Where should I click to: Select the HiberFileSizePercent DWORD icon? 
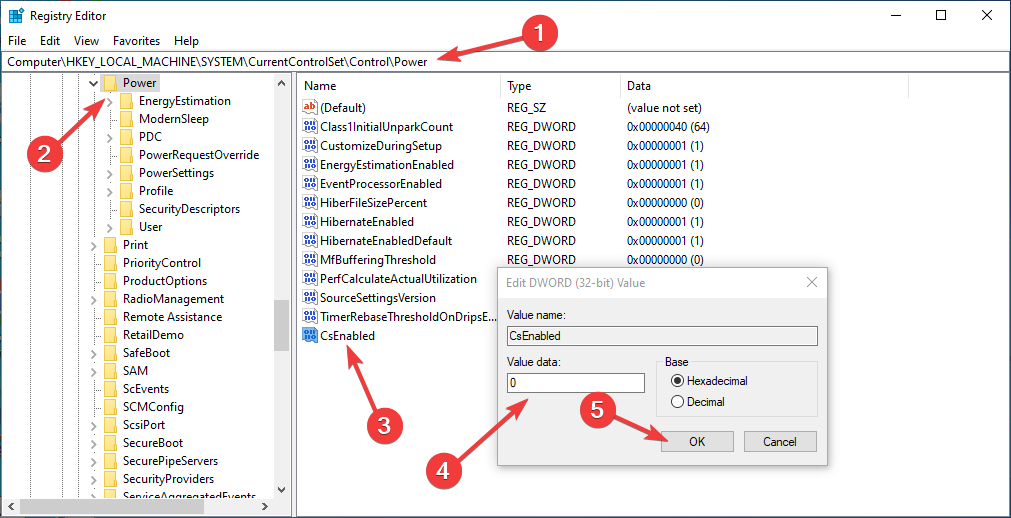[310, 203]
